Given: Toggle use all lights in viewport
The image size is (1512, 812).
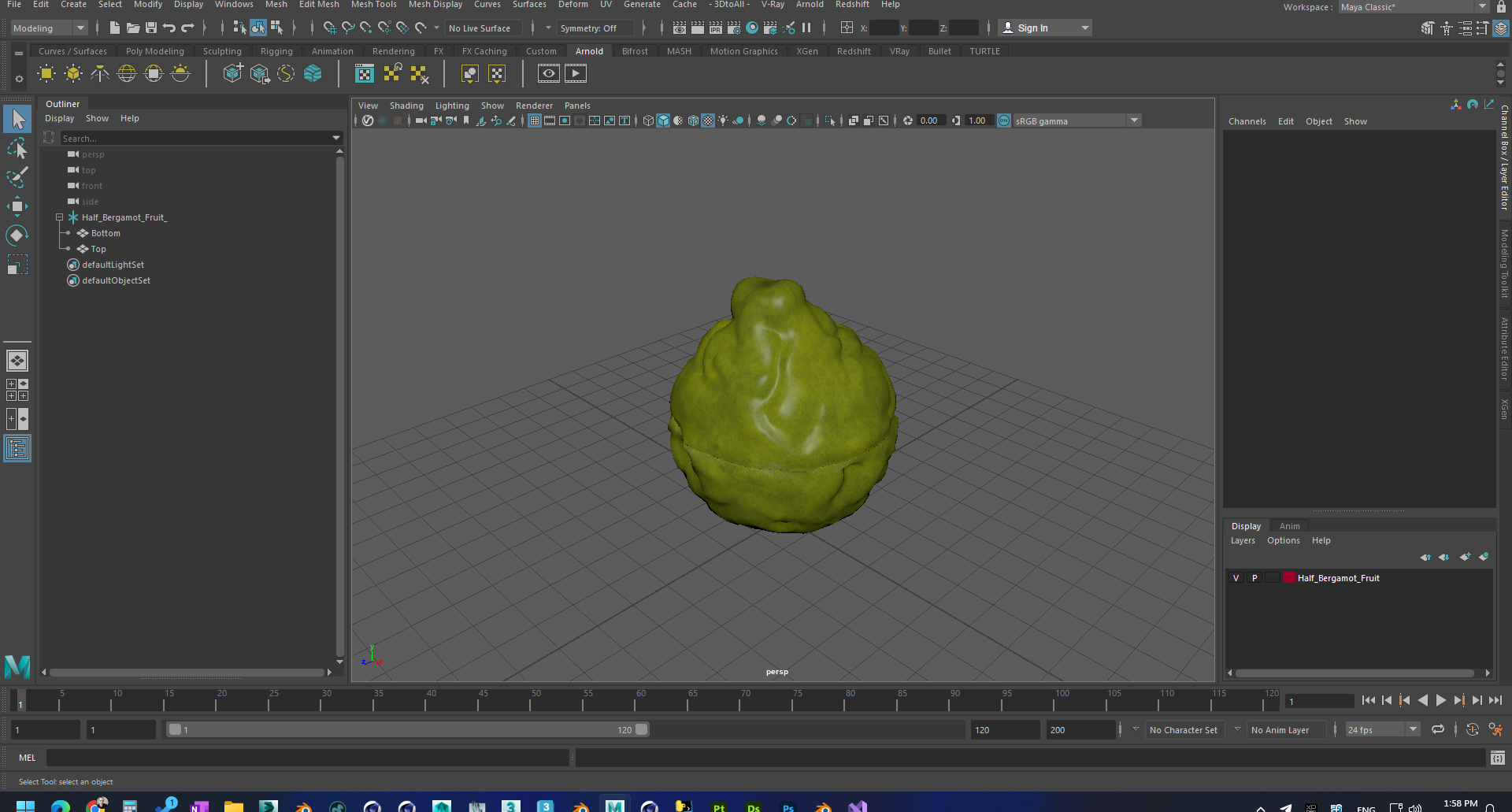Looking at the screenshot, I should [723, 121].
